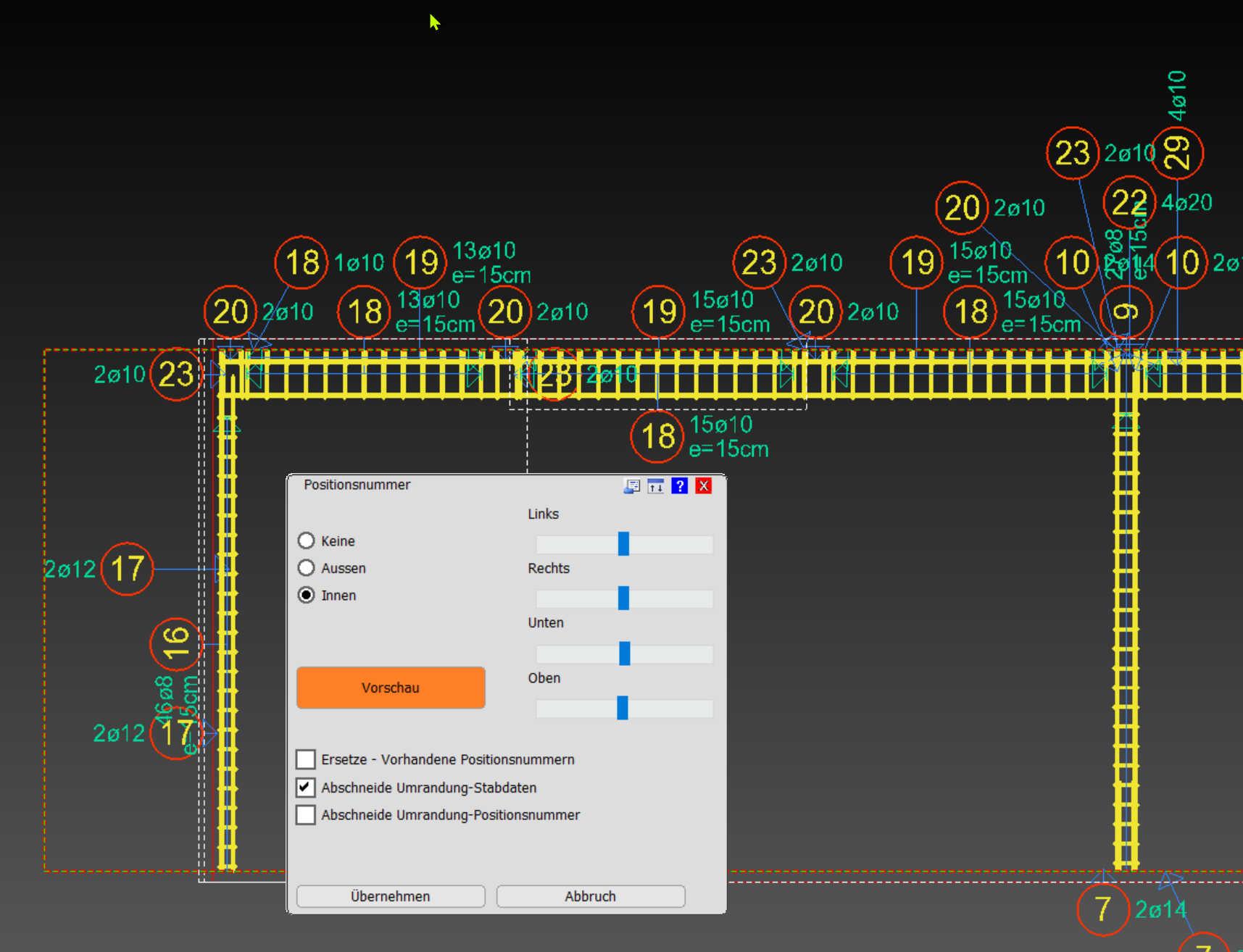Apply settings with Übernehmen
Screen dimensions: 1243x952
click(391, 896)
